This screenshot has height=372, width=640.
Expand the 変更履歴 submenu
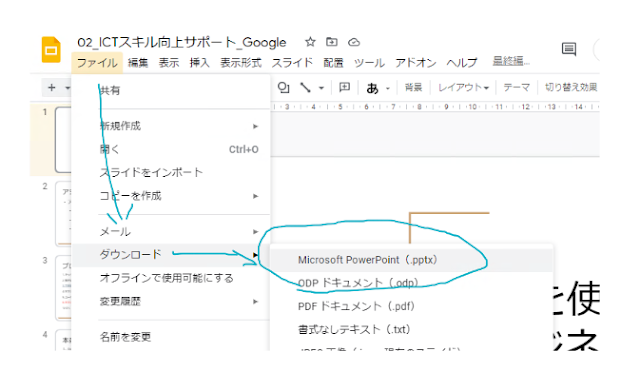pos(171,301)
